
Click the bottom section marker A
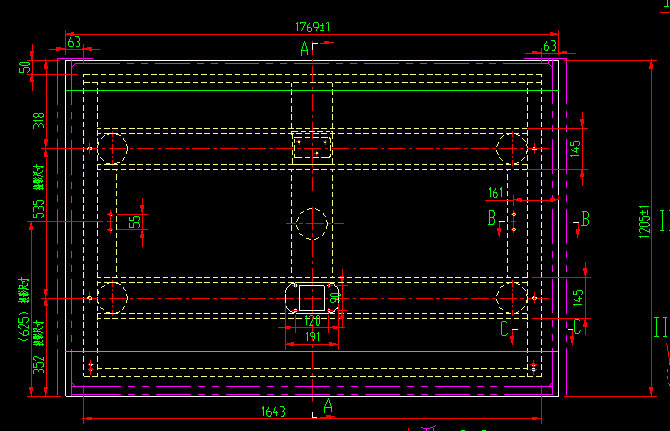pyautogui.click(x=327, y=404)
